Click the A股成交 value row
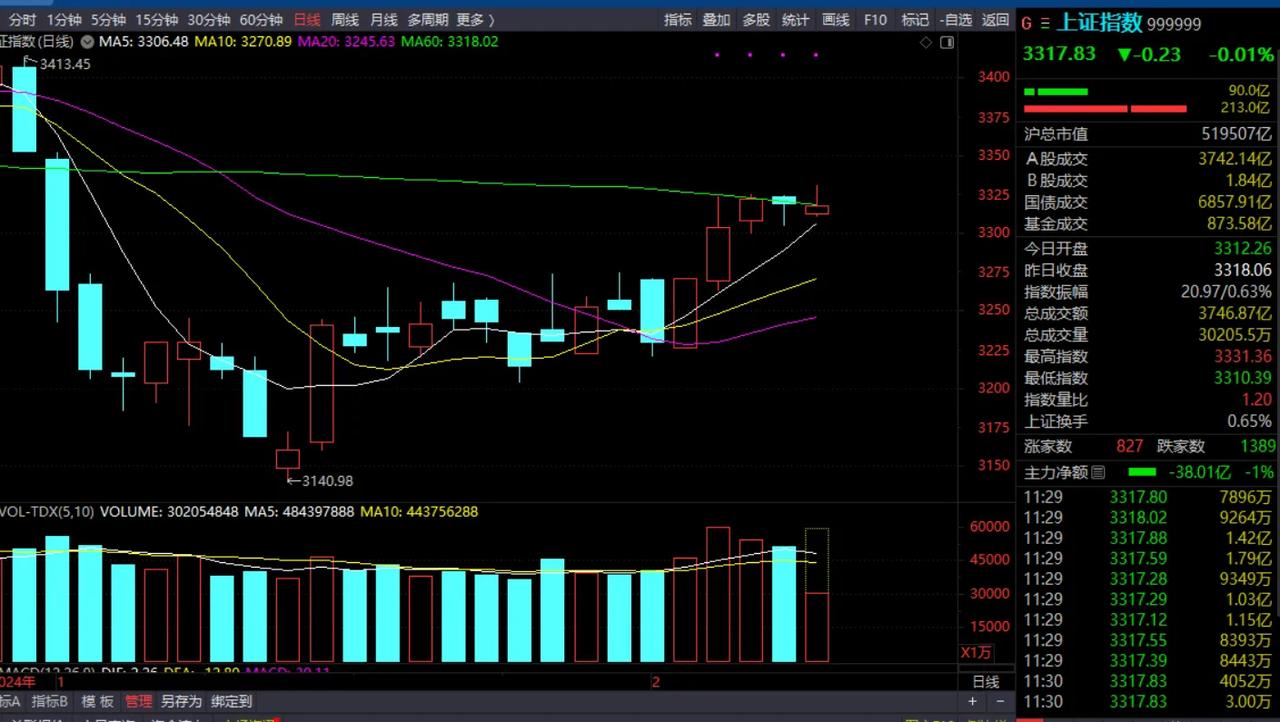Image resolution: width=1280 pixels, height=722 pixels. [1148, 158]
